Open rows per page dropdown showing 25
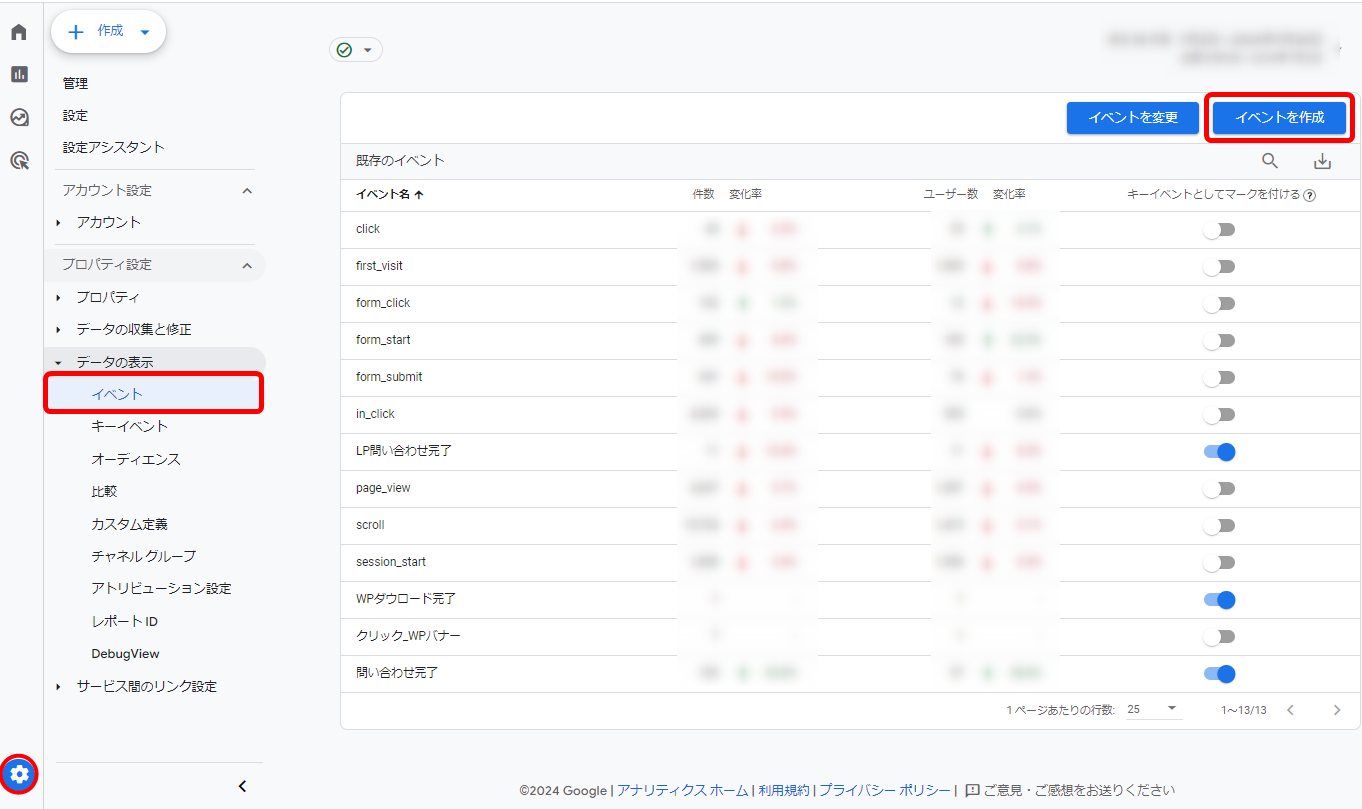This screenshot has height=809, width=1362. (1153, 709)
